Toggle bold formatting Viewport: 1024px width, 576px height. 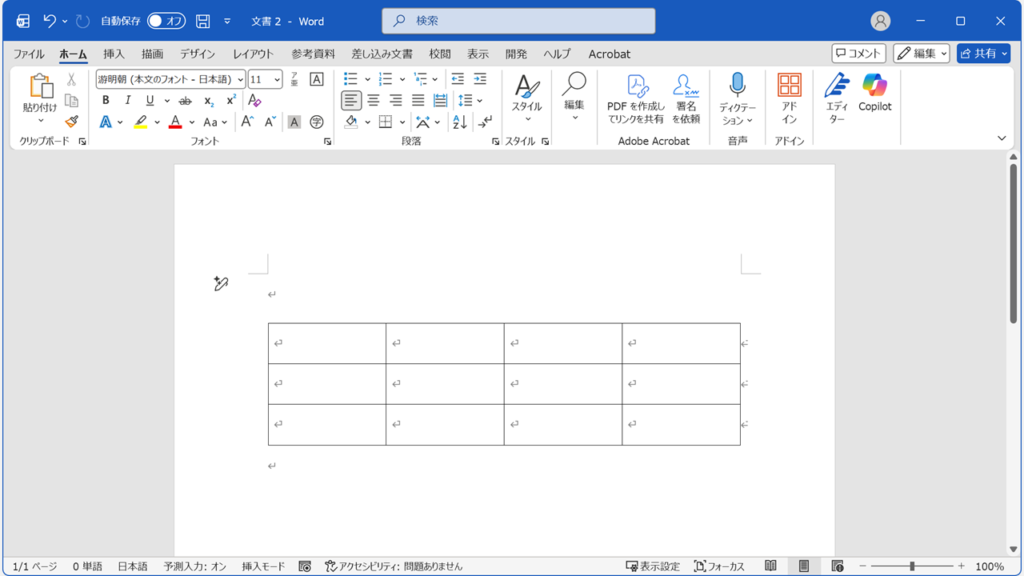click(106, 100)
